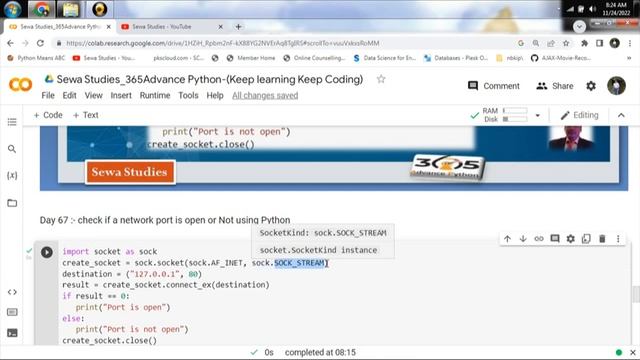Go back in browser history
Viewport: 640px width, 360px height.
pos(11,43)
